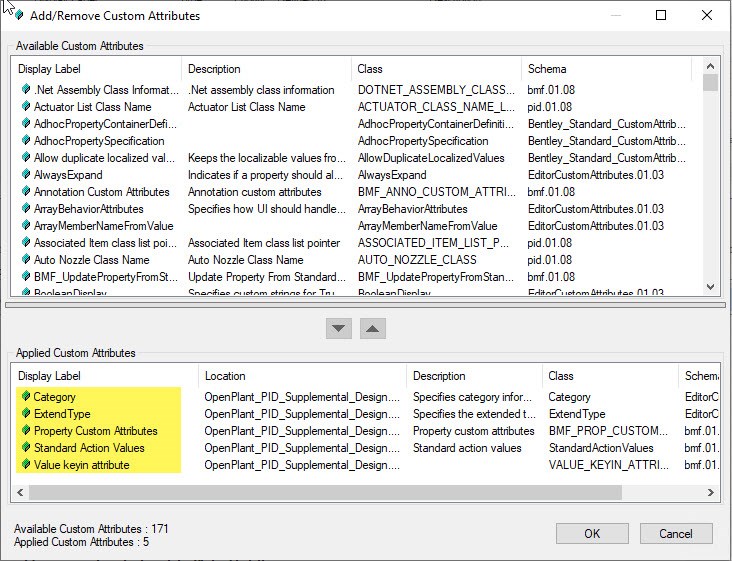Click the icon beside Annotation Custom Attributes
This screenshot has height=561, width=732.
[26, 191]
